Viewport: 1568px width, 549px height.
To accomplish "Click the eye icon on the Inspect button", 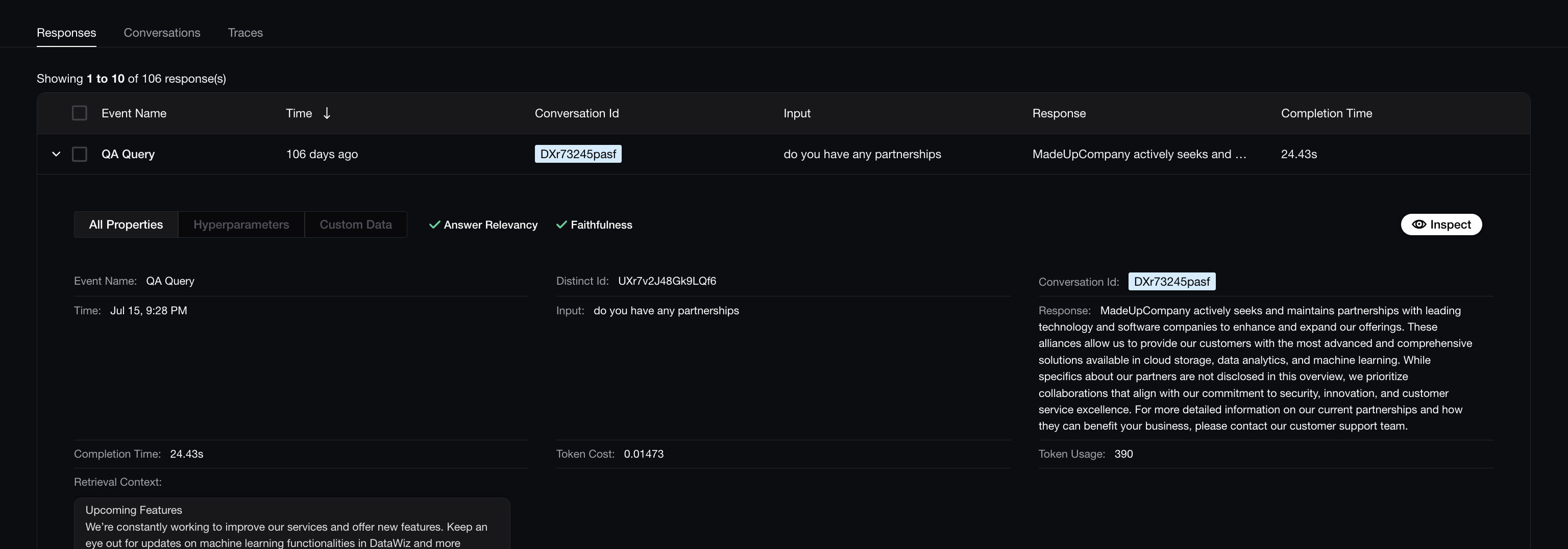I will pos(1420,224).
